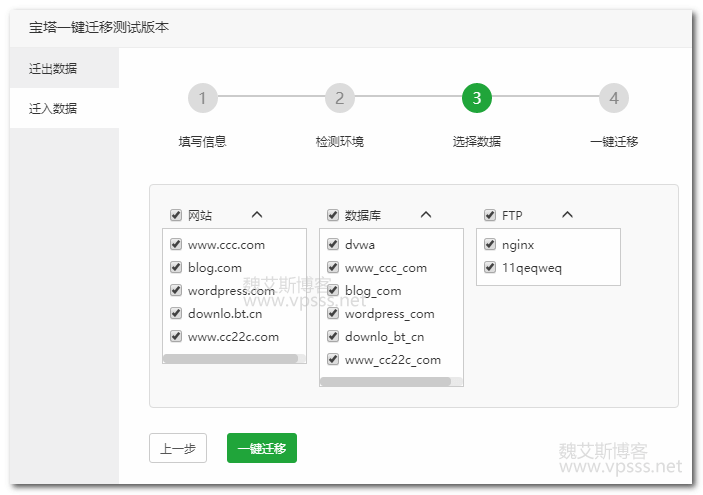Uncheck the dvwa database
This screenshot has height=495, width=703.
pos(333,244)
